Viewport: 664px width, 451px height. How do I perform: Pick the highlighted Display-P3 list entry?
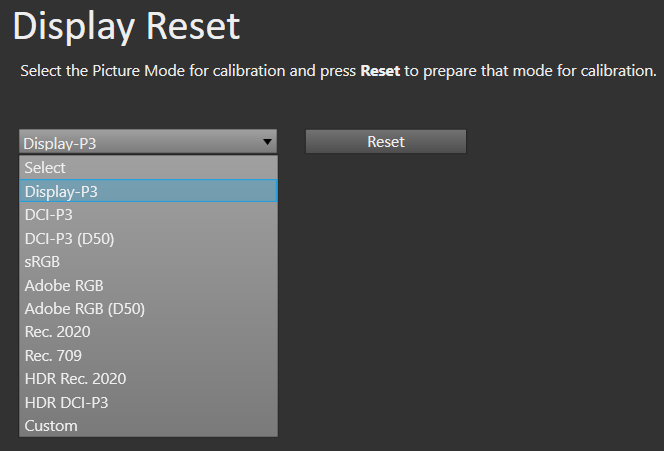point(148,191)
